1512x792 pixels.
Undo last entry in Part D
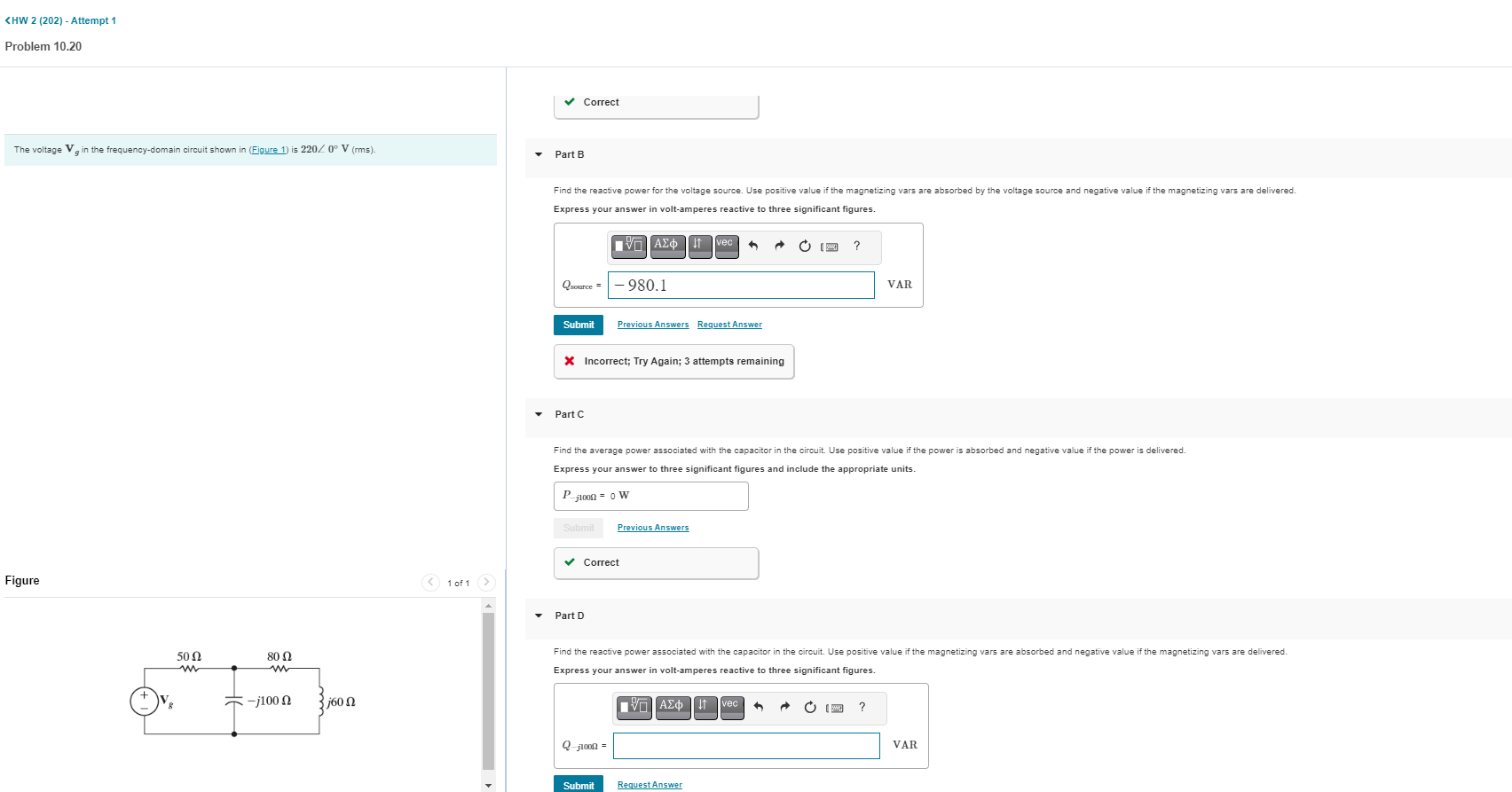(x=759, y=707)
